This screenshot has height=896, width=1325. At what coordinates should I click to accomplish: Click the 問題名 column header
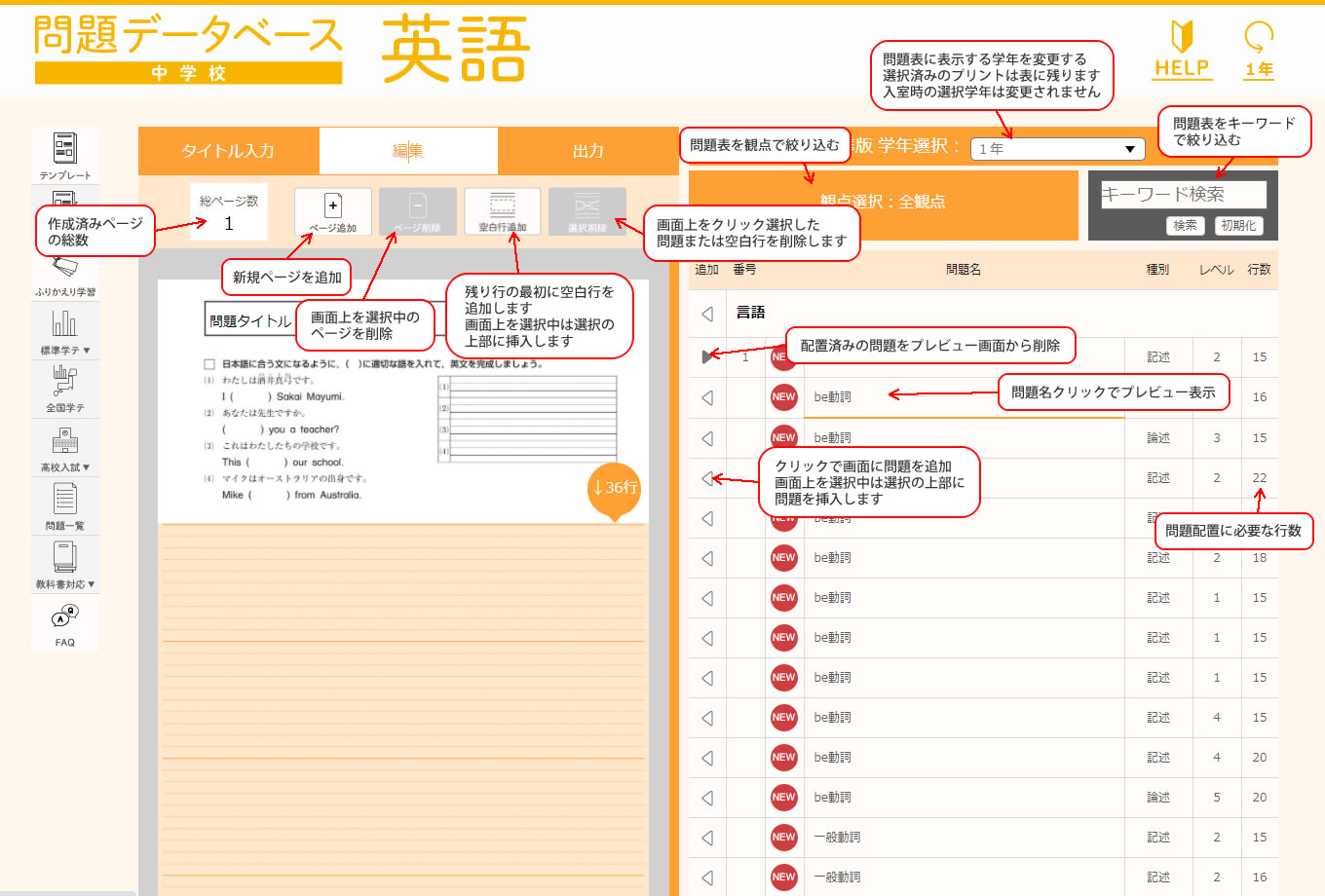coord(964,270)
